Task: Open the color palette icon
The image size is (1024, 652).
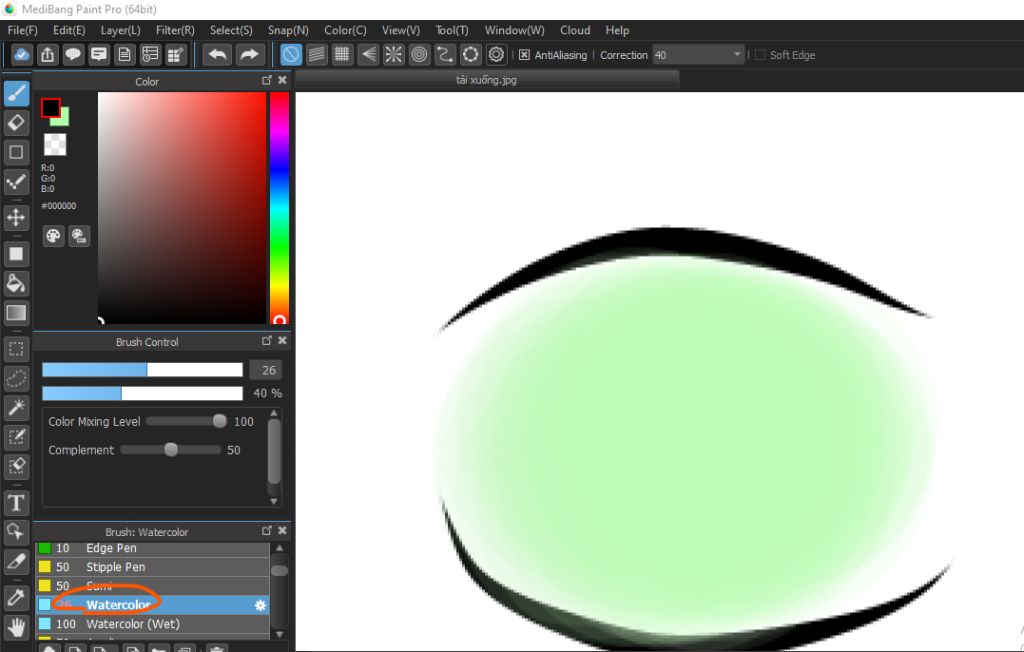Action: pos(54,236)
